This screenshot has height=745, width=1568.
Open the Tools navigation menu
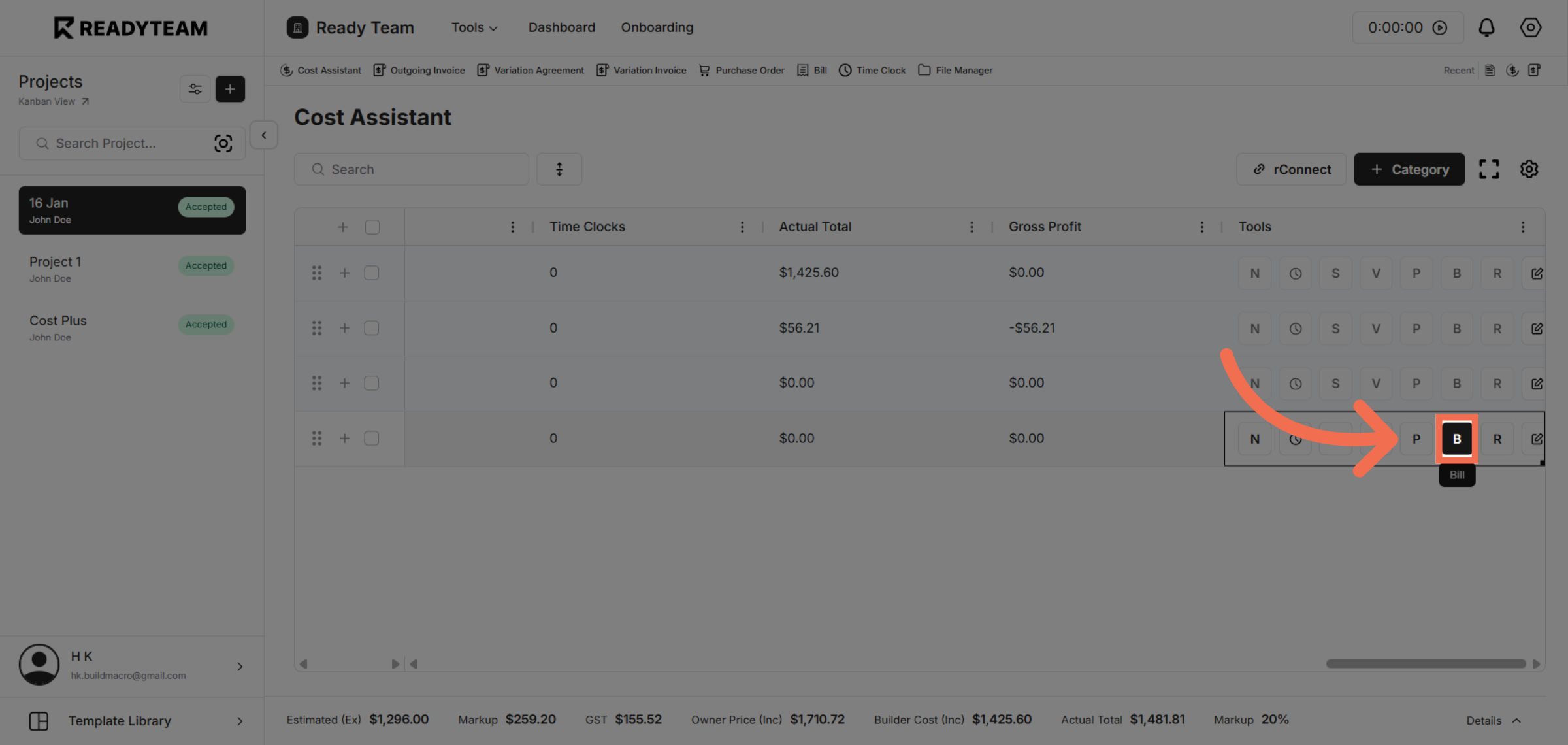click(473, 27)
